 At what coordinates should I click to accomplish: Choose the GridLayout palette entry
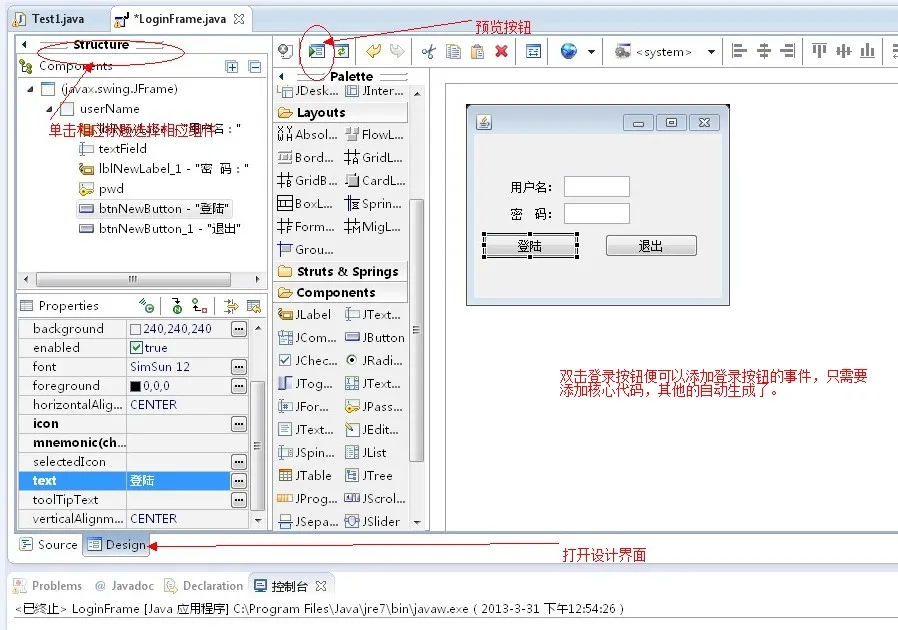tap(373, 158)
